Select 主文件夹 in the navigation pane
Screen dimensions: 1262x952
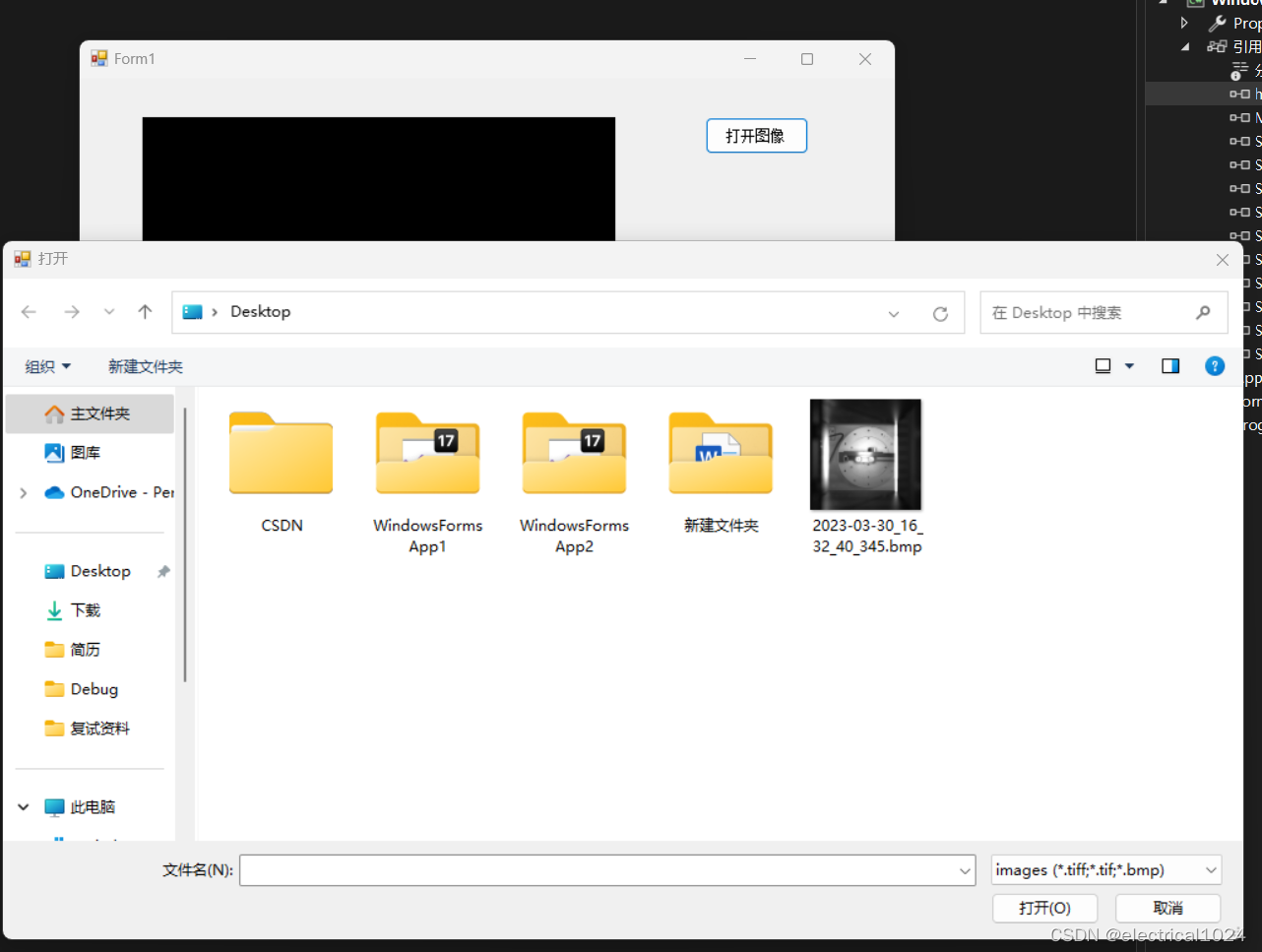[90, 413]
